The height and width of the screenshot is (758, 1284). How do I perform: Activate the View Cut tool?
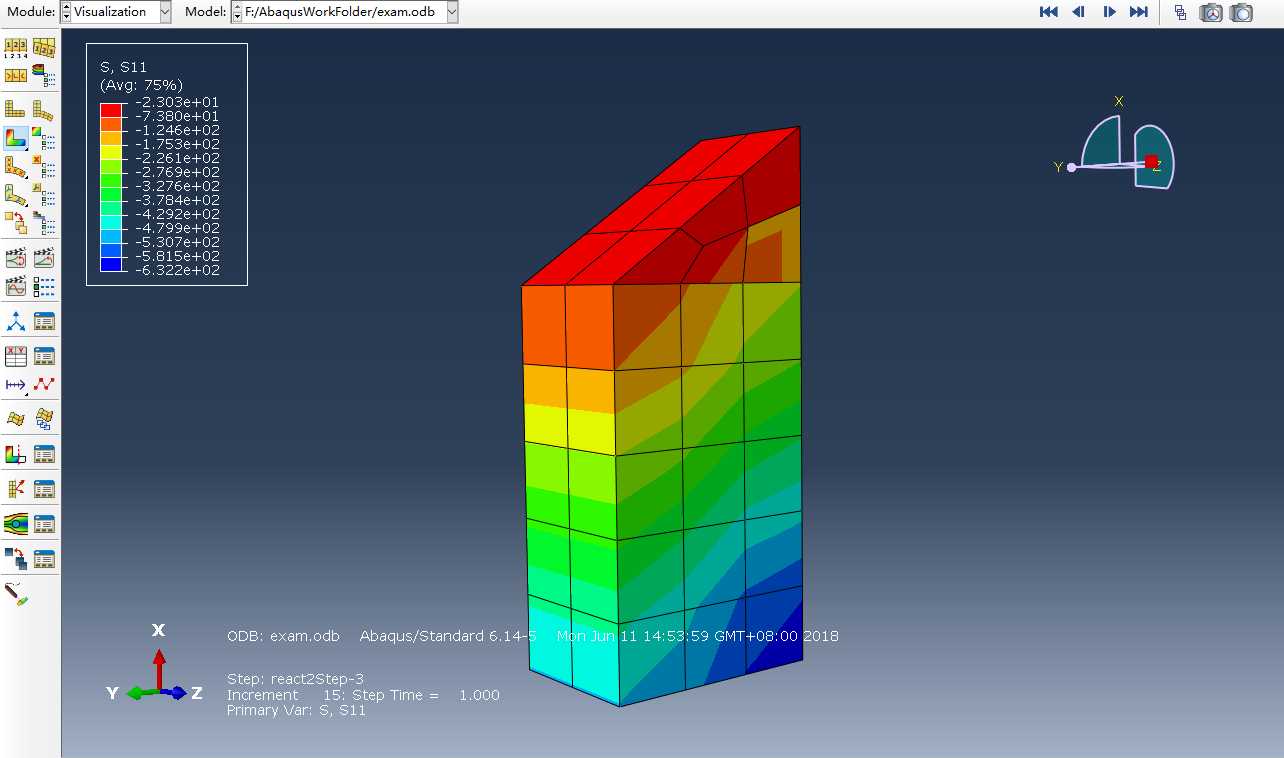pos(16,455)
